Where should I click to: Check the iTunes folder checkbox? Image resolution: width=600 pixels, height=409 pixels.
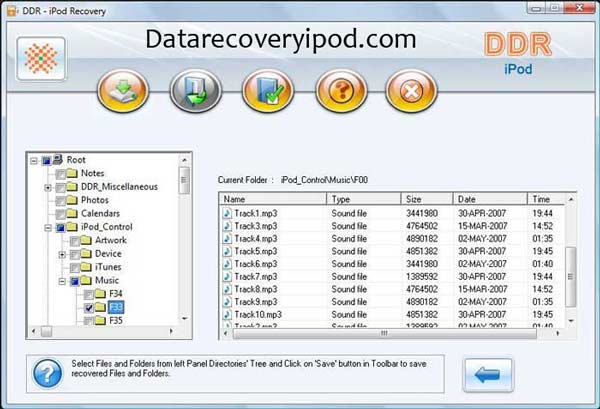click(x=75, y=268)
